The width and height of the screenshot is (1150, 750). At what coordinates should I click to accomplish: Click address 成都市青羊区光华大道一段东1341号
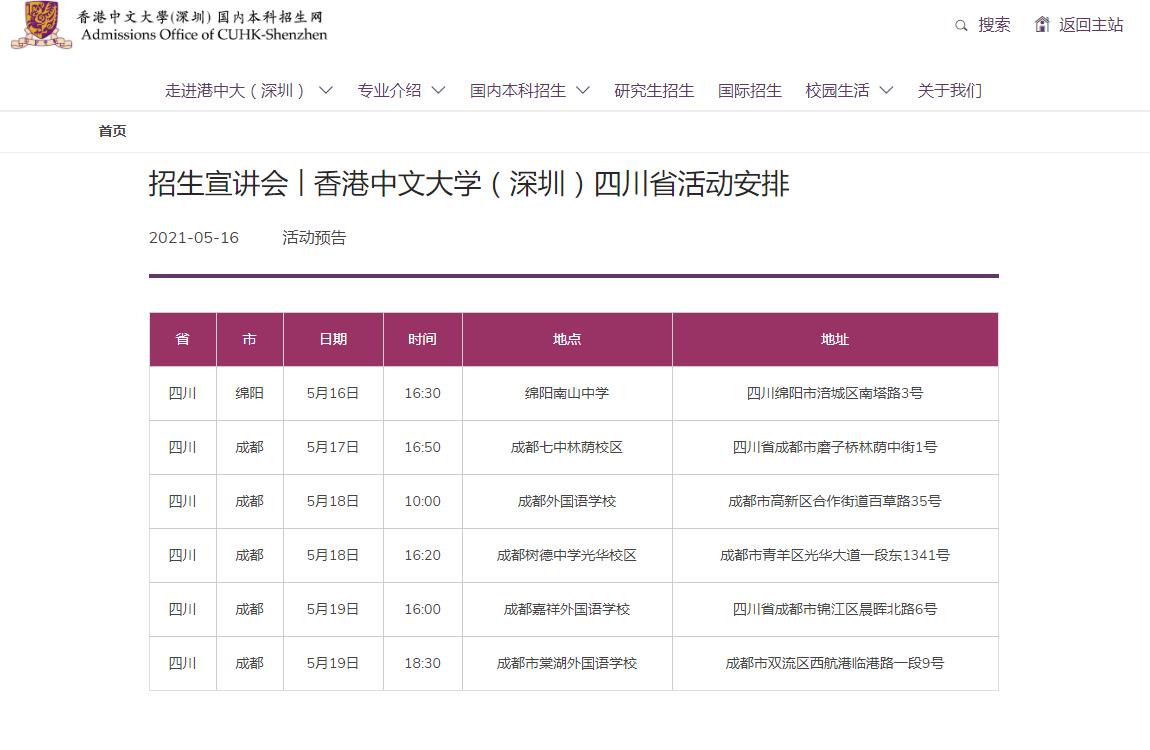point(835,555)
